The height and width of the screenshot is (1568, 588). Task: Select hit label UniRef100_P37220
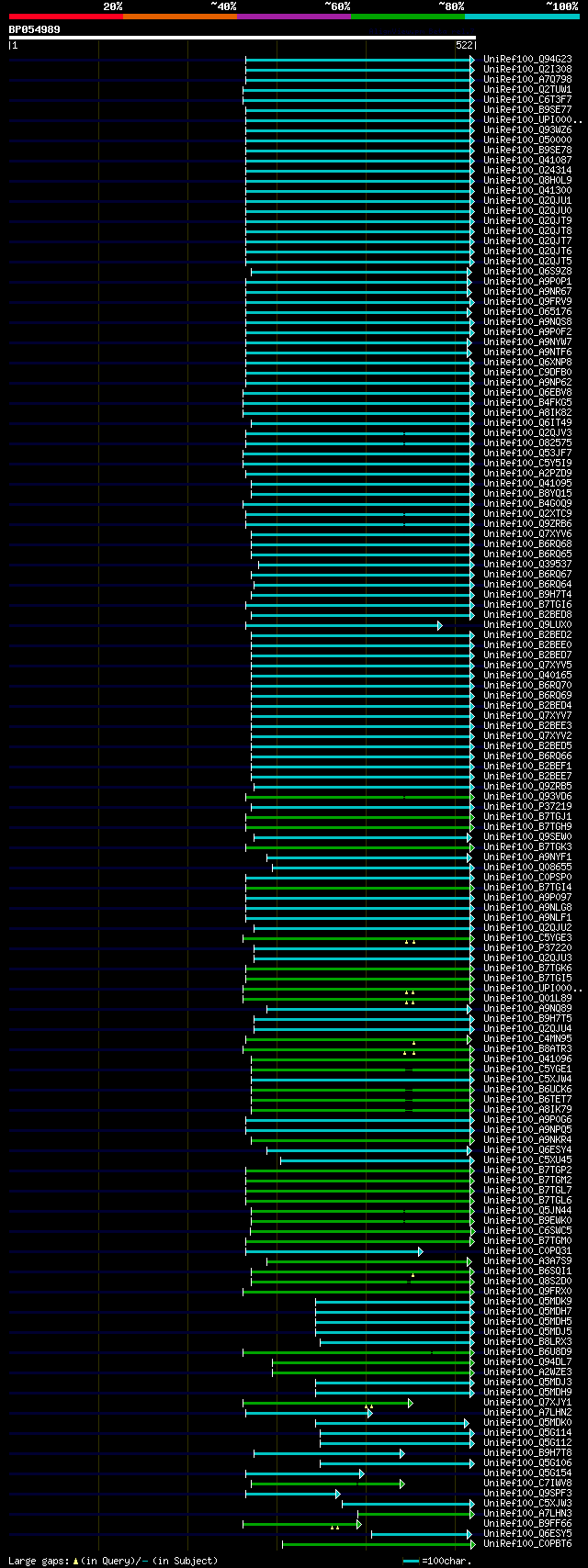coord(527,948)
